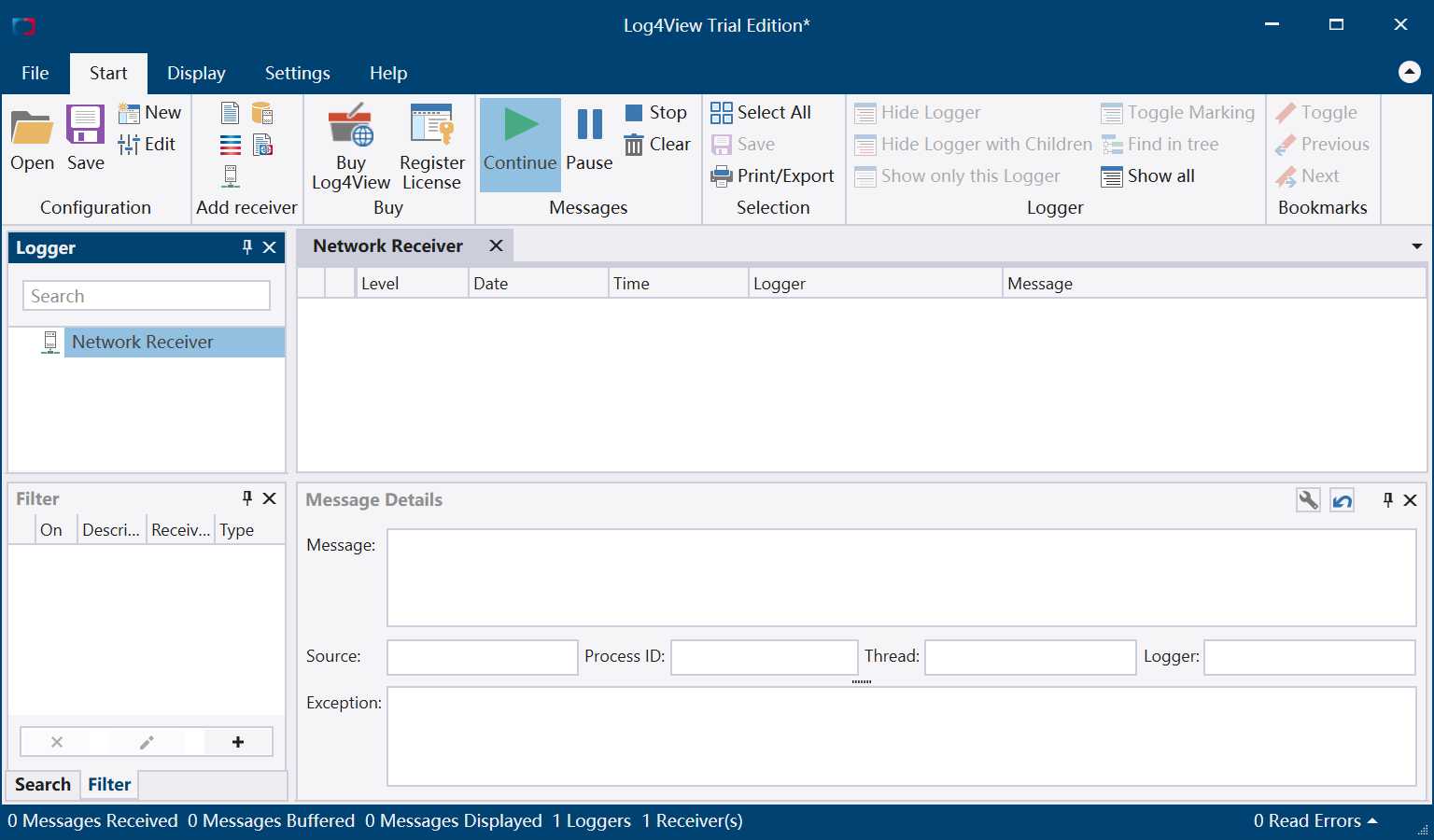Click Hide Logger in the ribbon

pyautogui.click(x=918, y=113)
